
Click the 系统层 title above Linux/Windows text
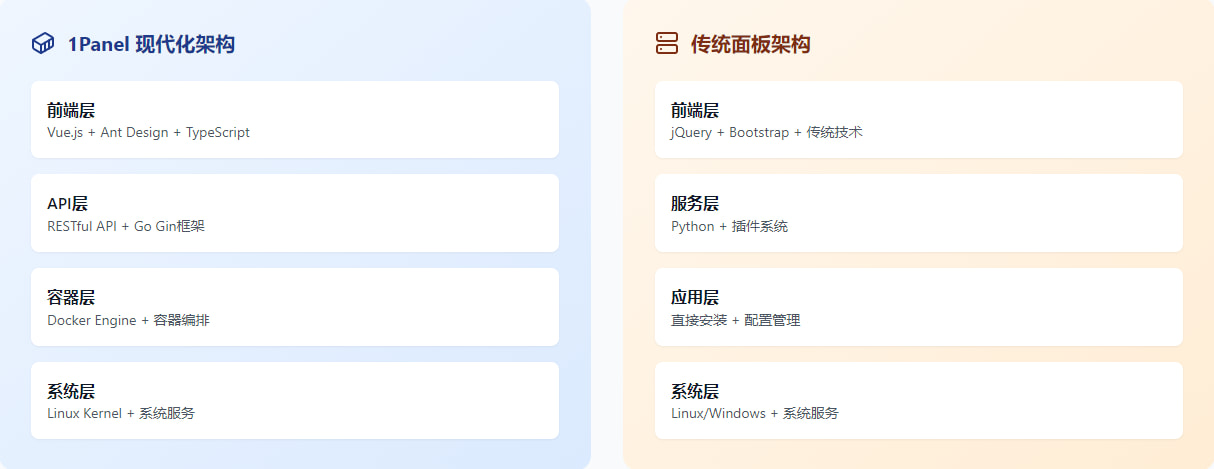(x=695, y=391)
